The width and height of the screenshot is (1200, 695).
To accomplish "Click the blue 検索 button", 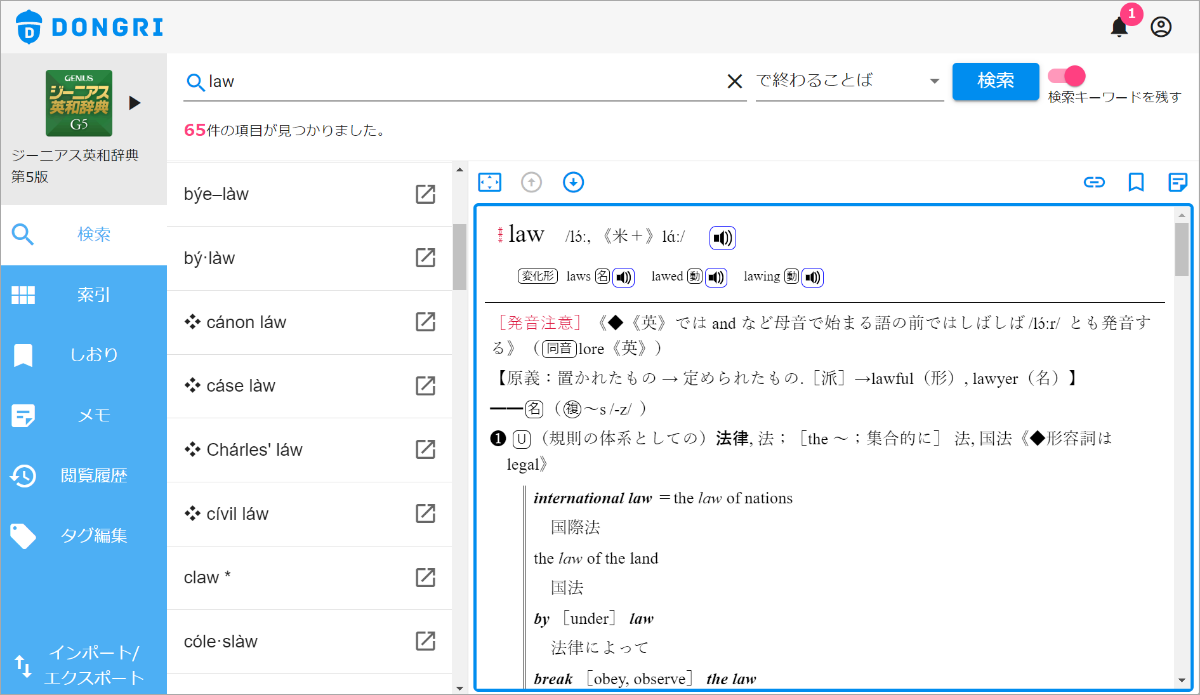I will [x=996, y=81].
